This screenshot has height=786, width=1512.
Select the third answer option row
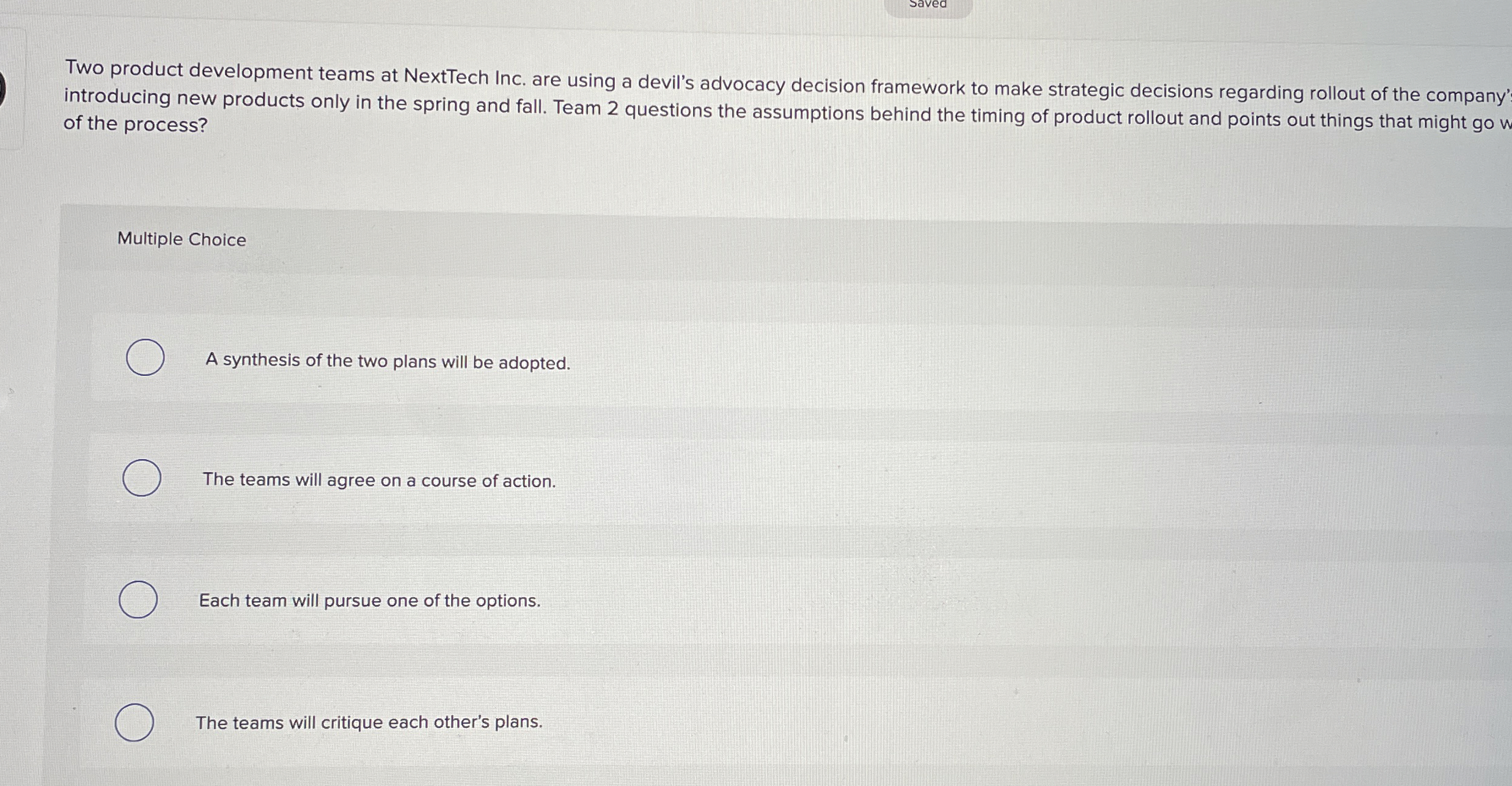[x=428, y=601]
